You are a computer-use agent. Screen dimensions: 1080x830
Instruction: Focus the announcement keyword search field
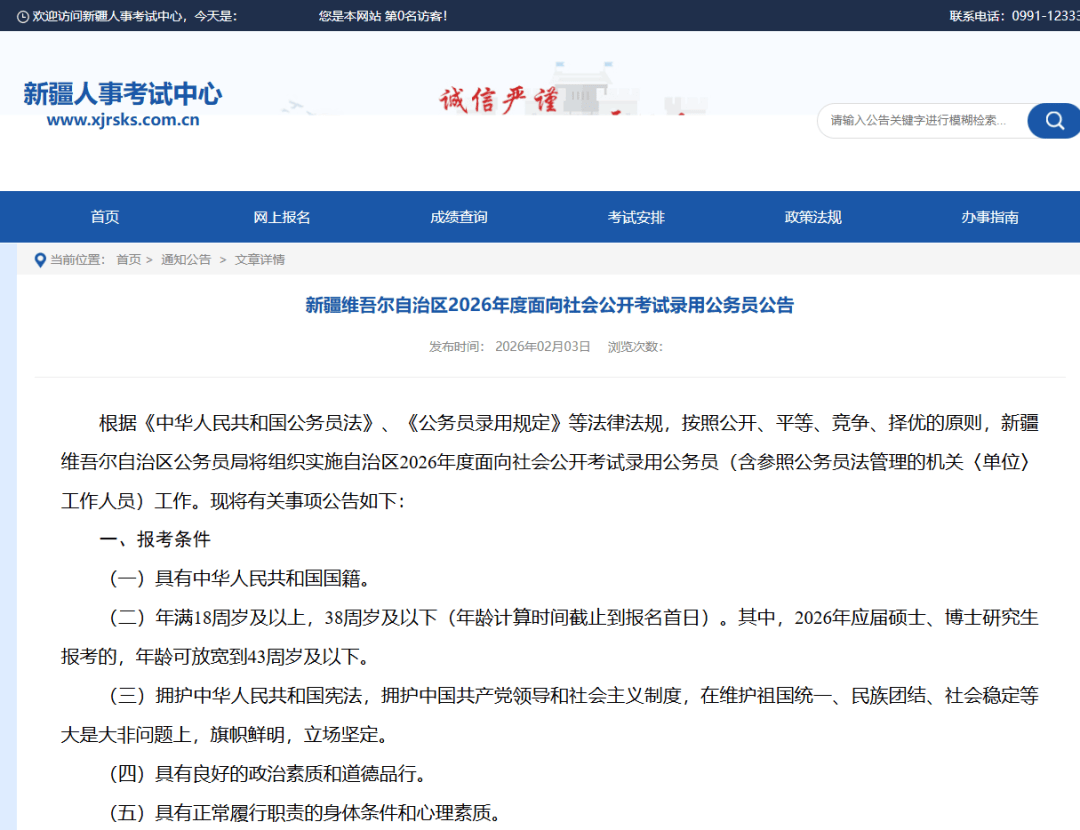(x=920, y=121)
